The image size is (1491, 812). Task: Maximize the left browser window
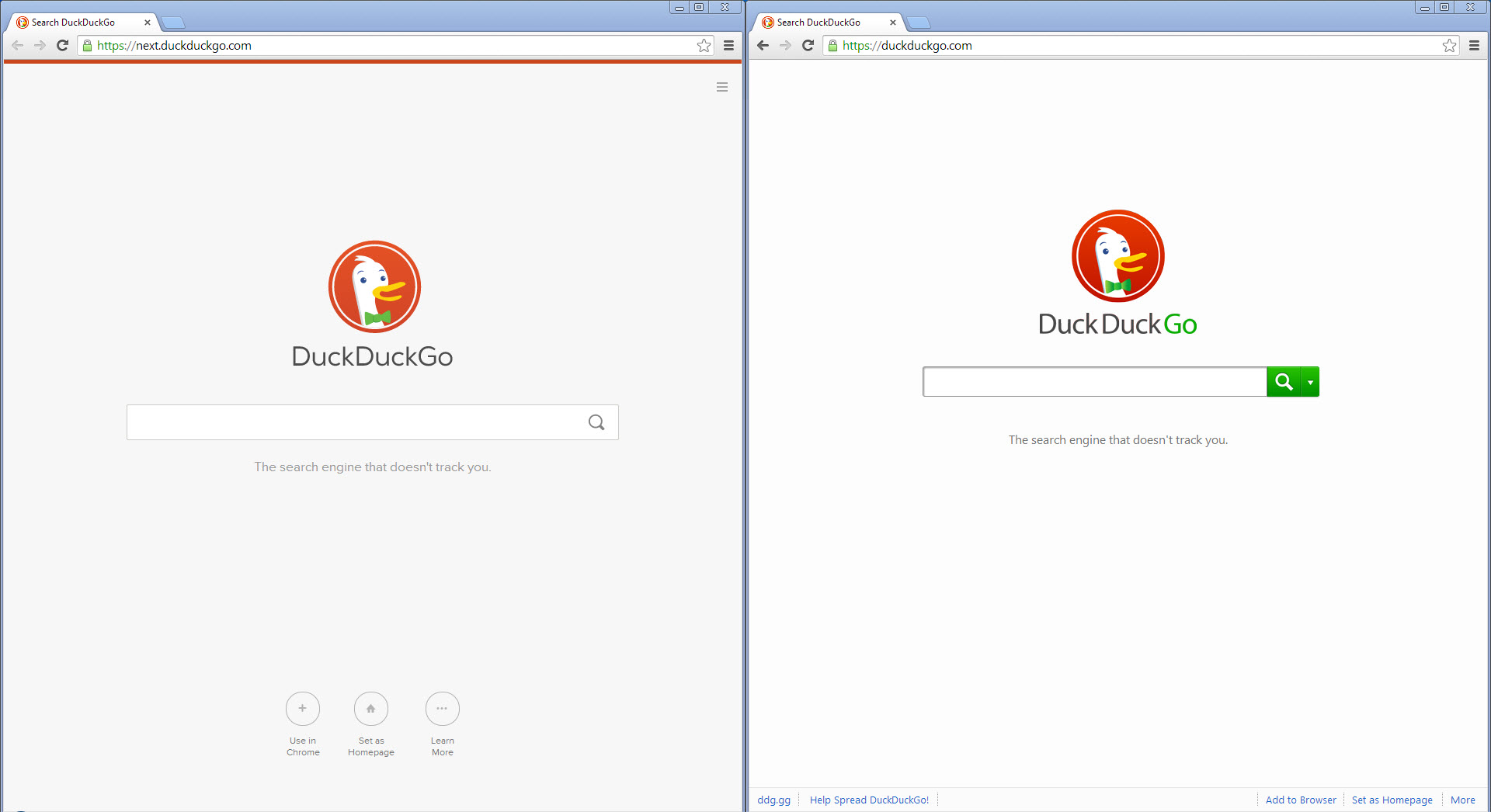click(699, 7)
